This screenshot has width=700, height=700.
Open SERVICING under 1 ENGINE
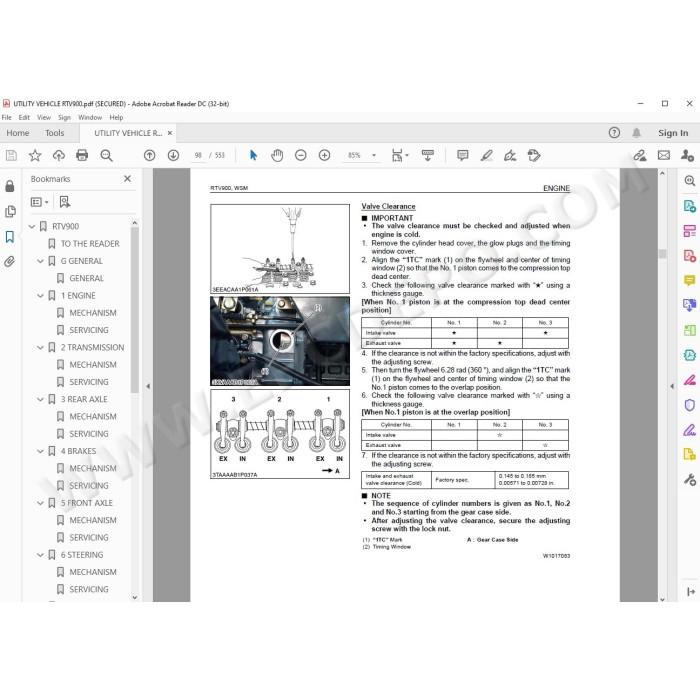89,330
